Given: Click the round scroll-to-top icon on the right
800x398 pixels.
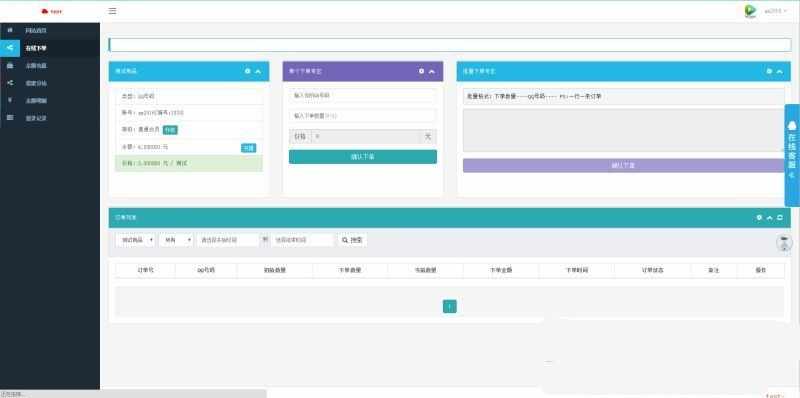Looking at the screenshot, I should [x=784, y=243].
